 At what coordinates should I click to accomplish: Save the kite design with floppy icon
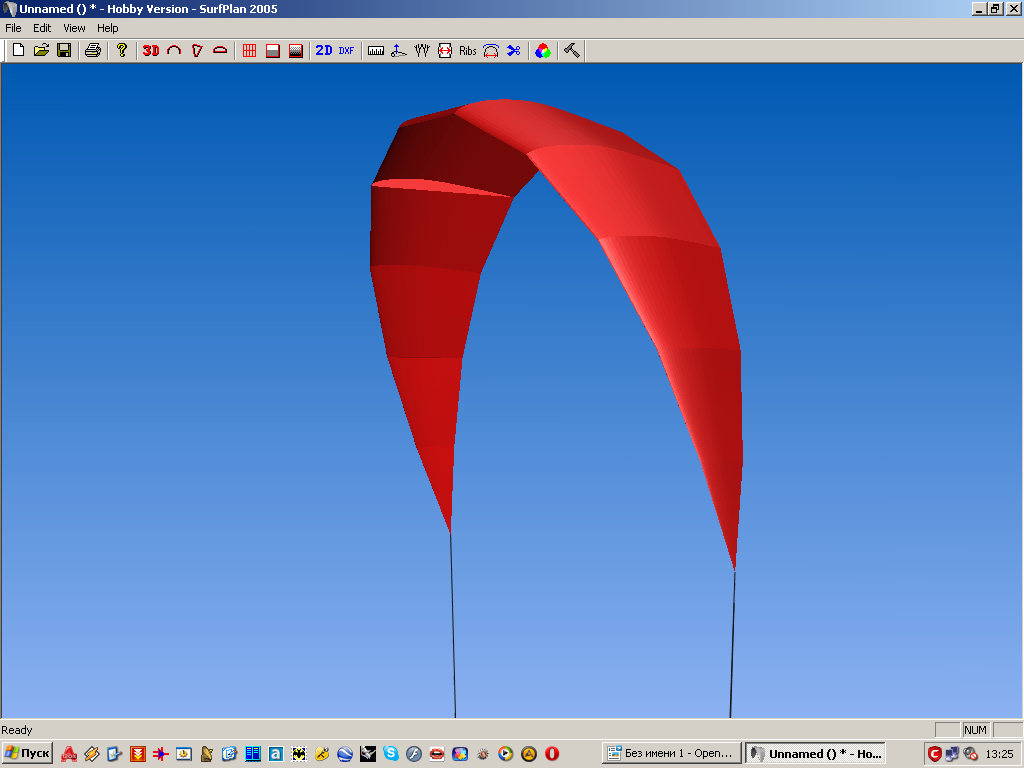click(x=64, y=50)
